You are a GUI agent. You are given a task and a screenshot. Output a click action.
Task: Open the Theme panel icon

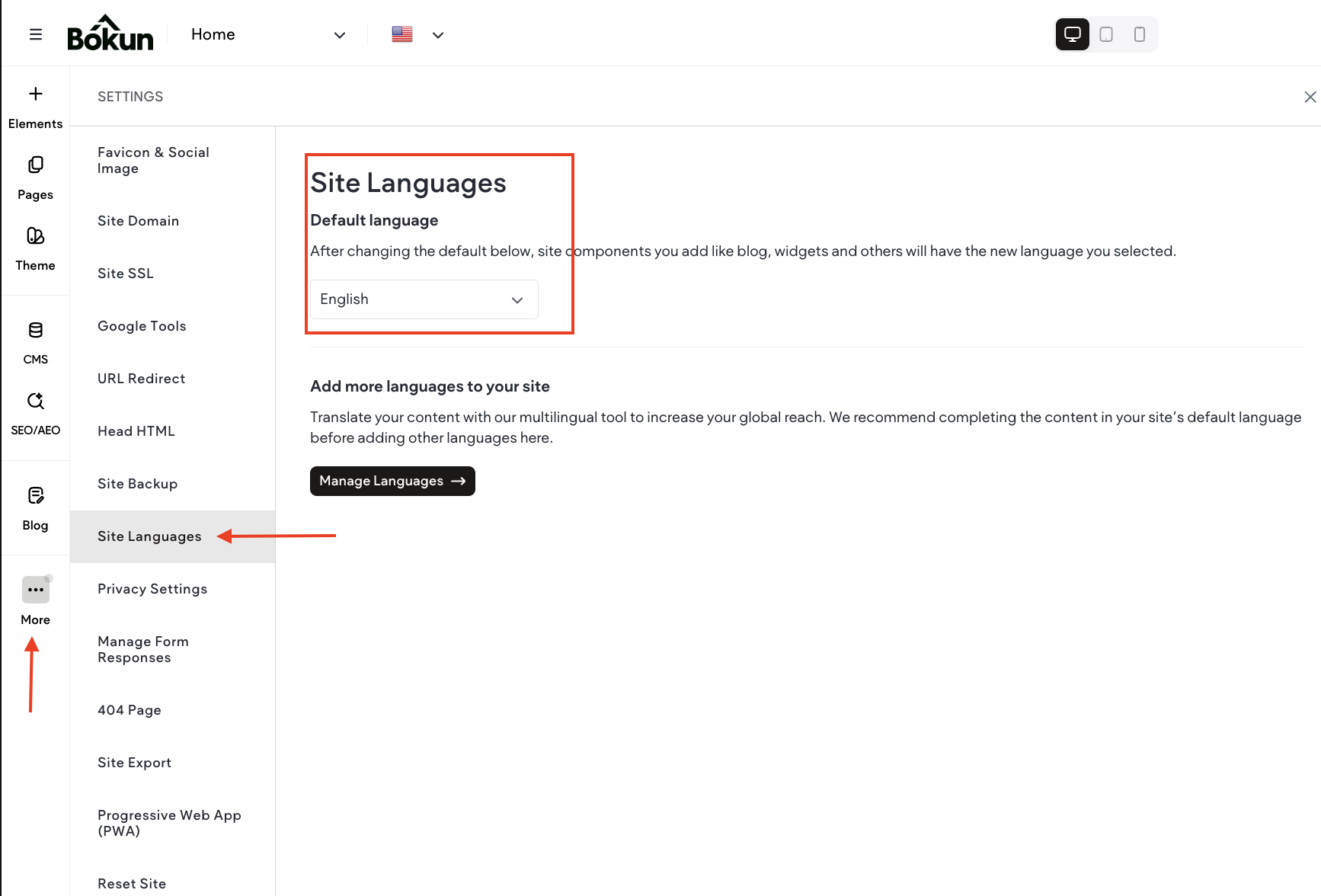(x=35, y=235)
